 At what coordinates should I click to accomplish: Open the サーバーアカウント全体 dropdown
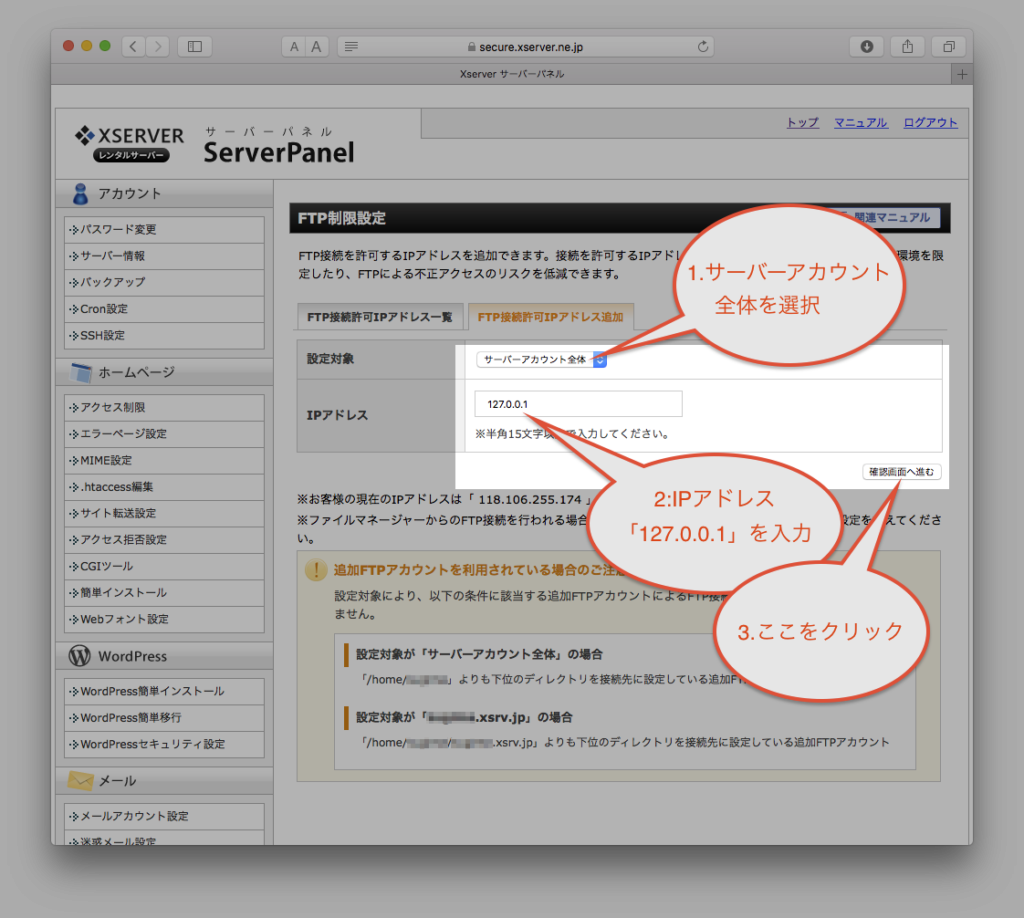[x=541, y=360]
